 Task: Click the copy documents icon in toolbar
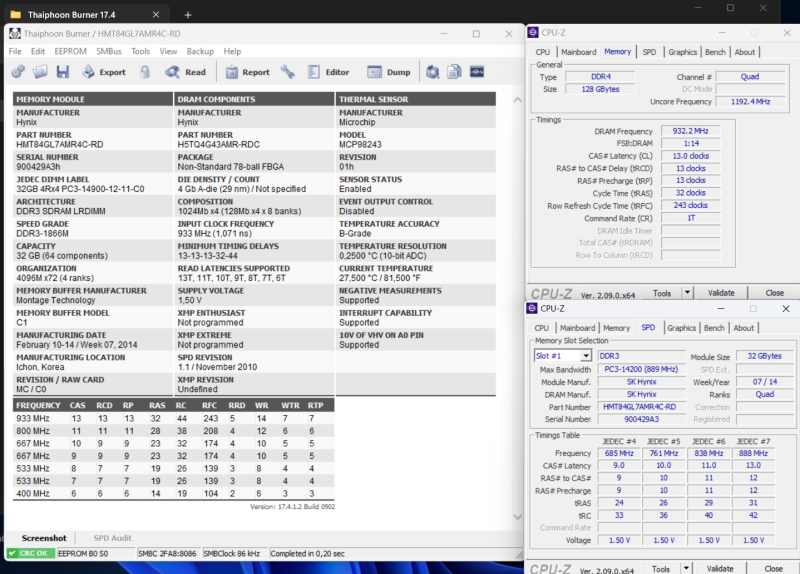[x=454, y=72]
